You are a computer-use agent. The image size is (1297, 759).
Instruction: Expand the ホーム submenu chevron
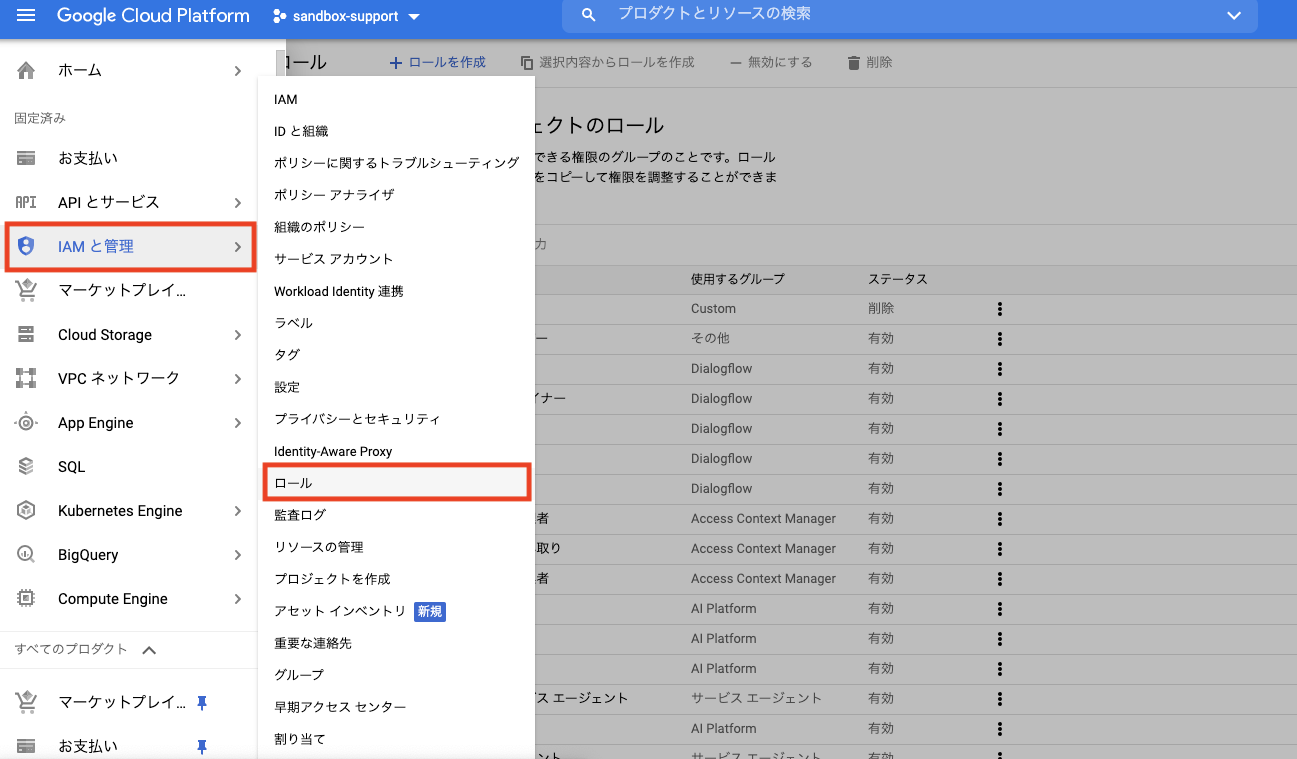[238, 70]
